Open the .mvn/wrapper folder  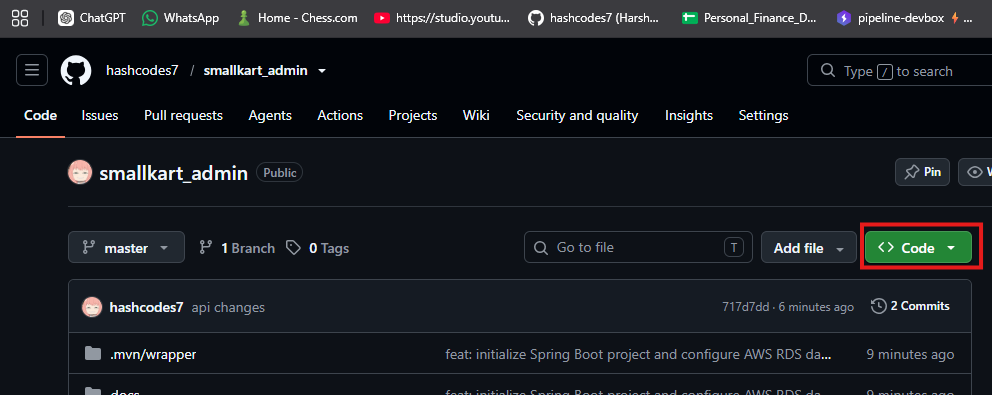(x=153, y=354)
